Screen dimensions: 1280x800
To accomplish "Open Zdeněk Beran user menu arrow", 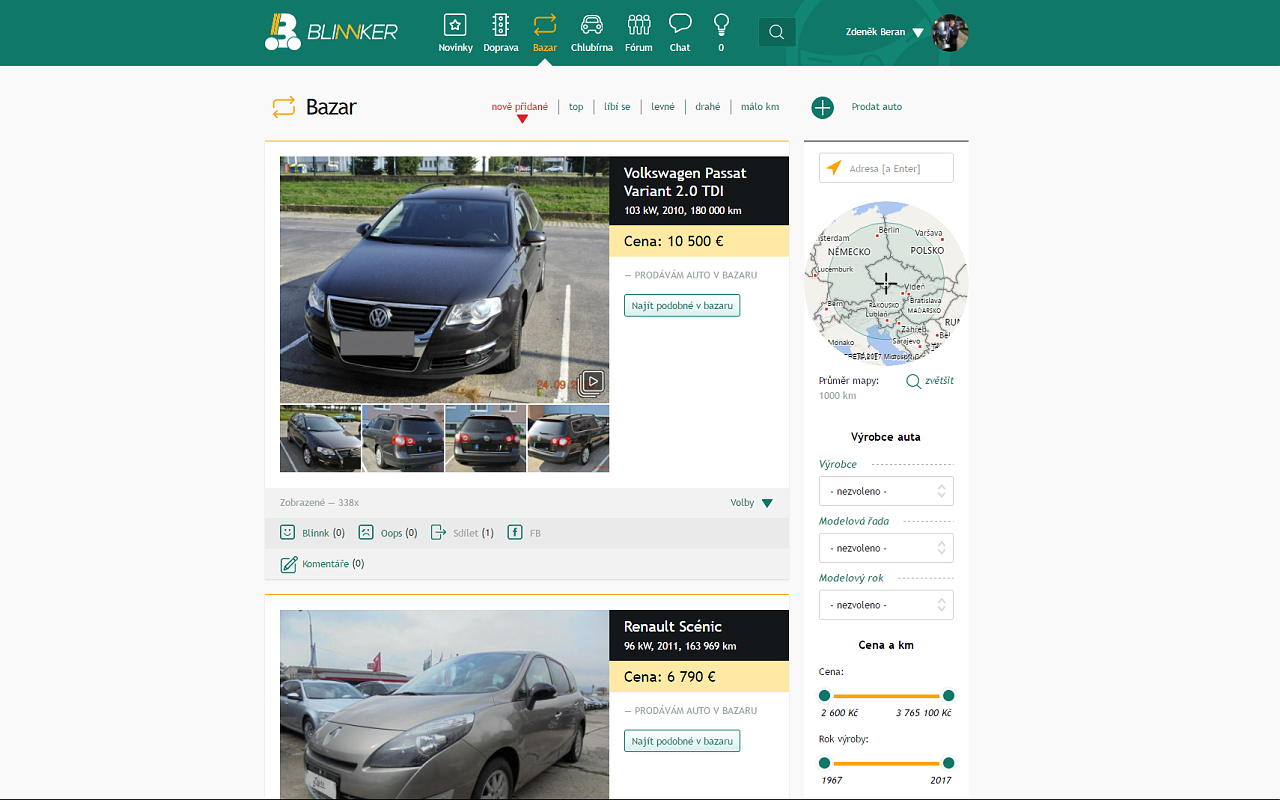I will 918,33.
